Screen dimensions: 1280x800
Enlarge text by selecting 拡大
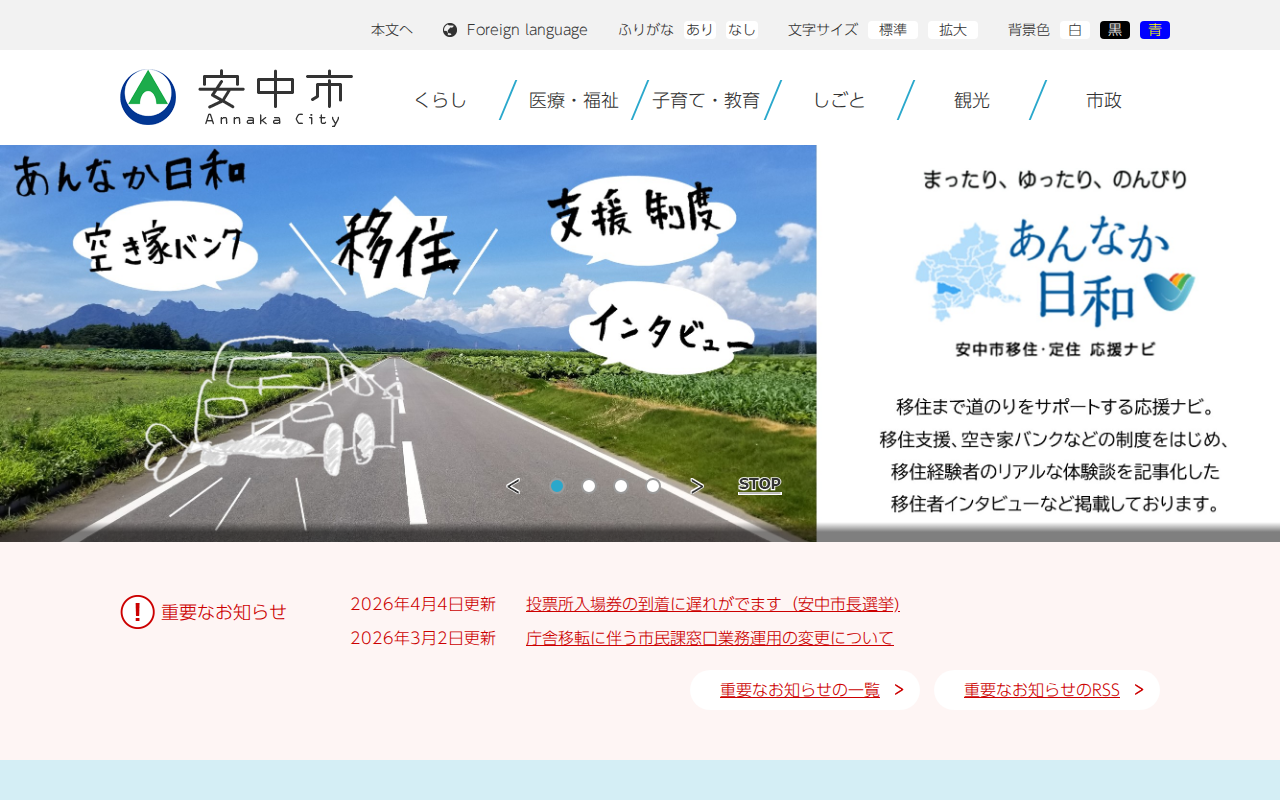(x=952, y=29)
